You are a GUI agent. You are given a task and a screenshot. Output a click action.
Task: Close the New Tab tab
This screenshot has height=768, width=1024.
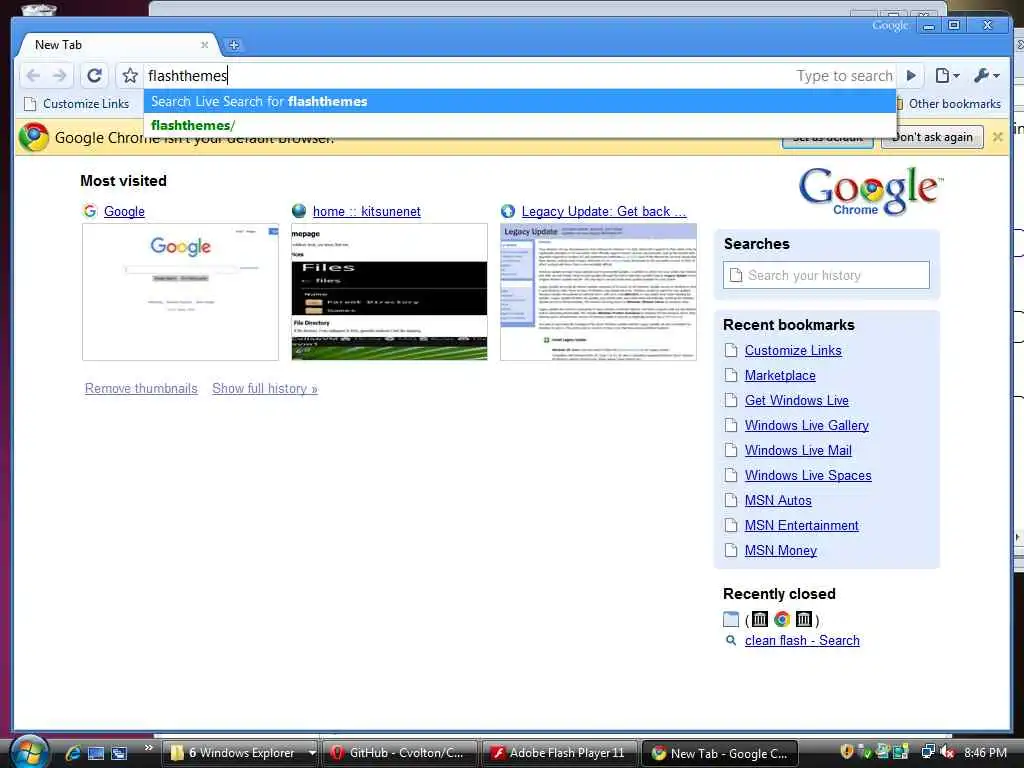(204, 45)
